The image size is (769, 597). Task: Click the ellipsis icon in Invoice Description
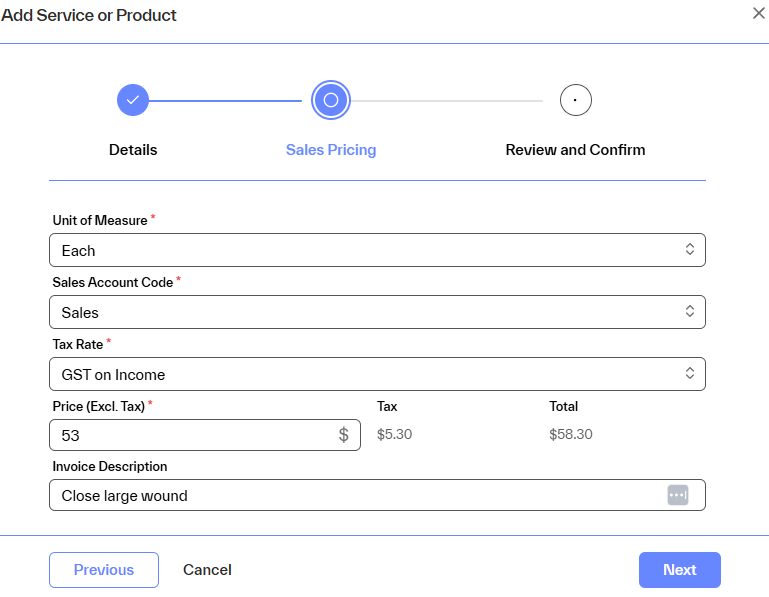[x=678, y=495]
